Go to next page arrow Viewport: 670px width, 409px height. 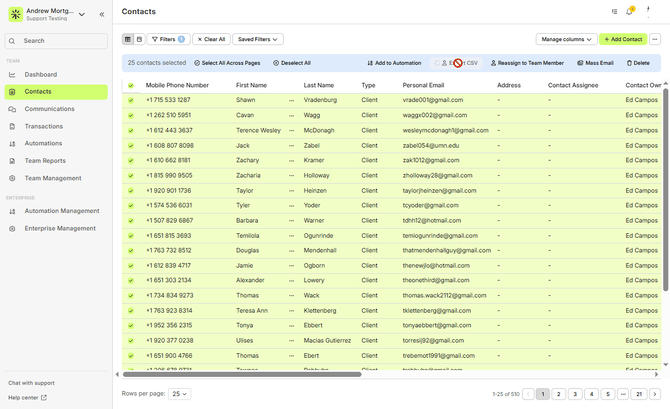click(x=654, y=394)
